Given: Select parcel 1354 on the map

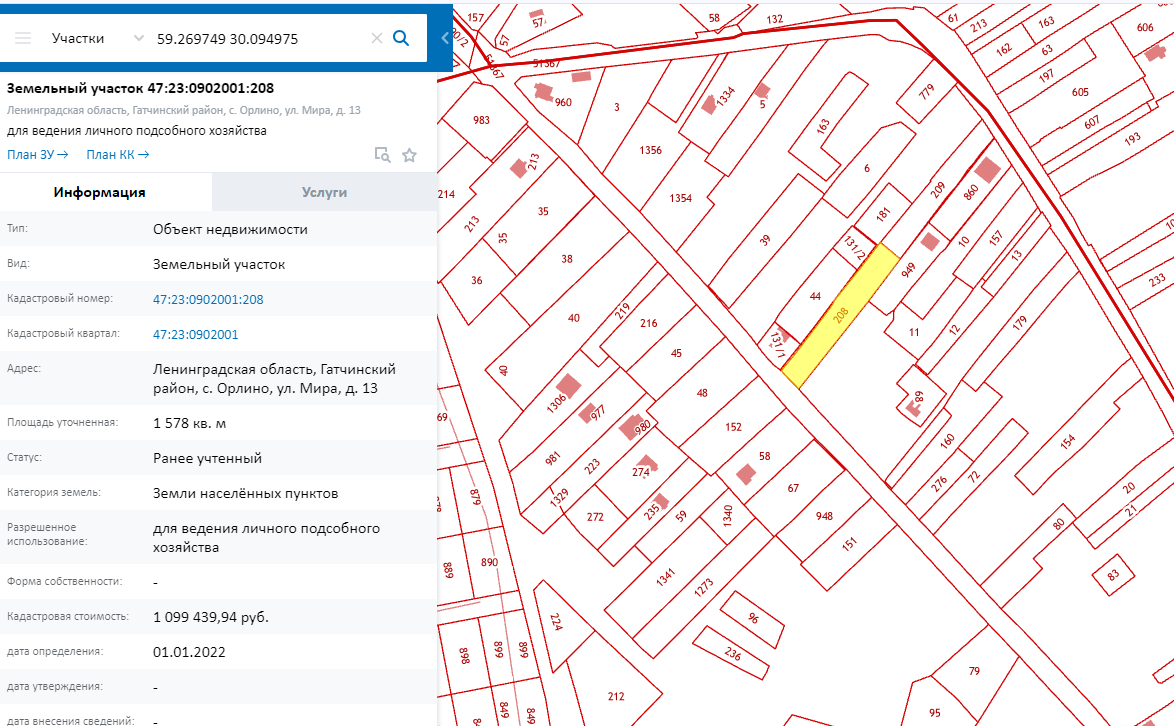Looking at the screenshot, I should (x=680, y=198).
